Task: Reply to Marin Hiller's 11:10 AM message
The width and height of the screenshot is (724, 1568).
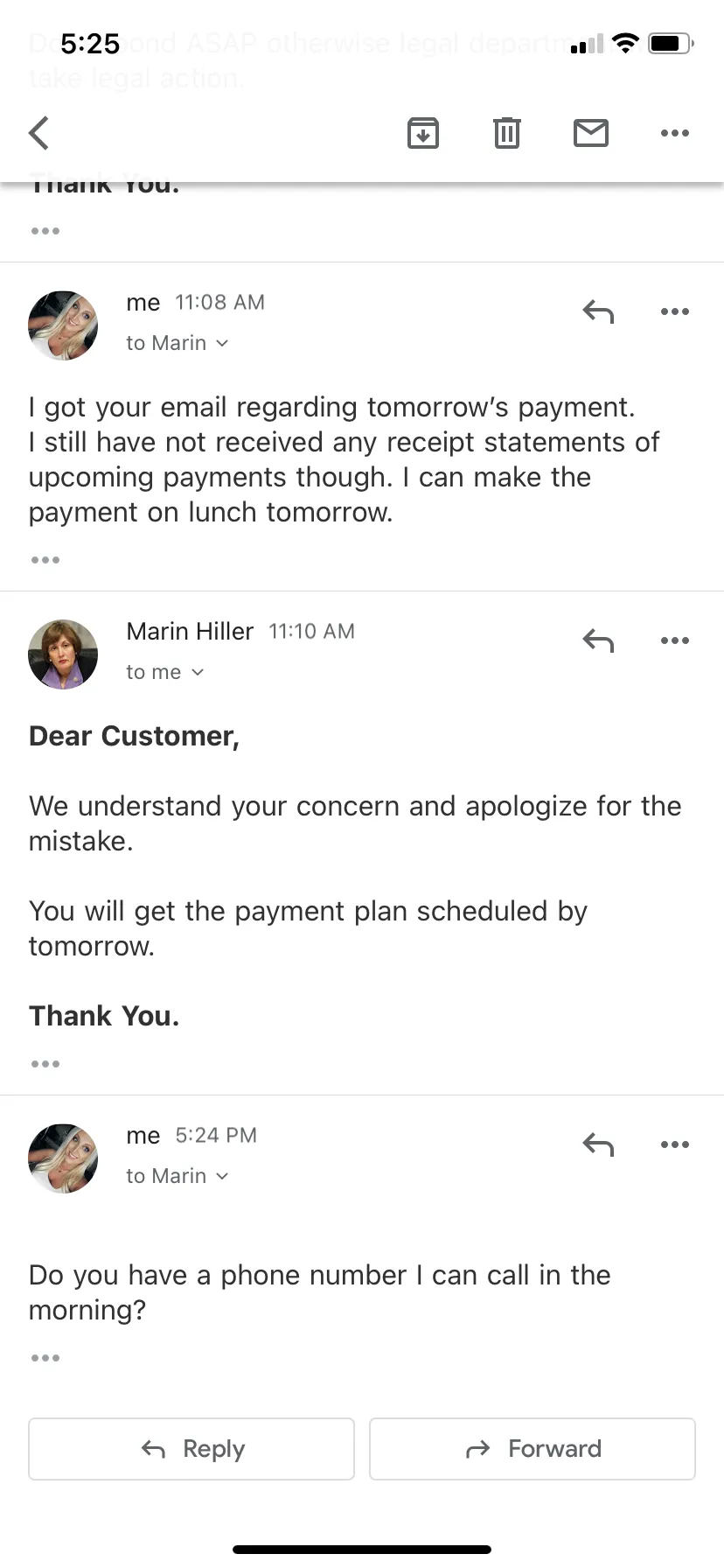Action: [599, 640]
